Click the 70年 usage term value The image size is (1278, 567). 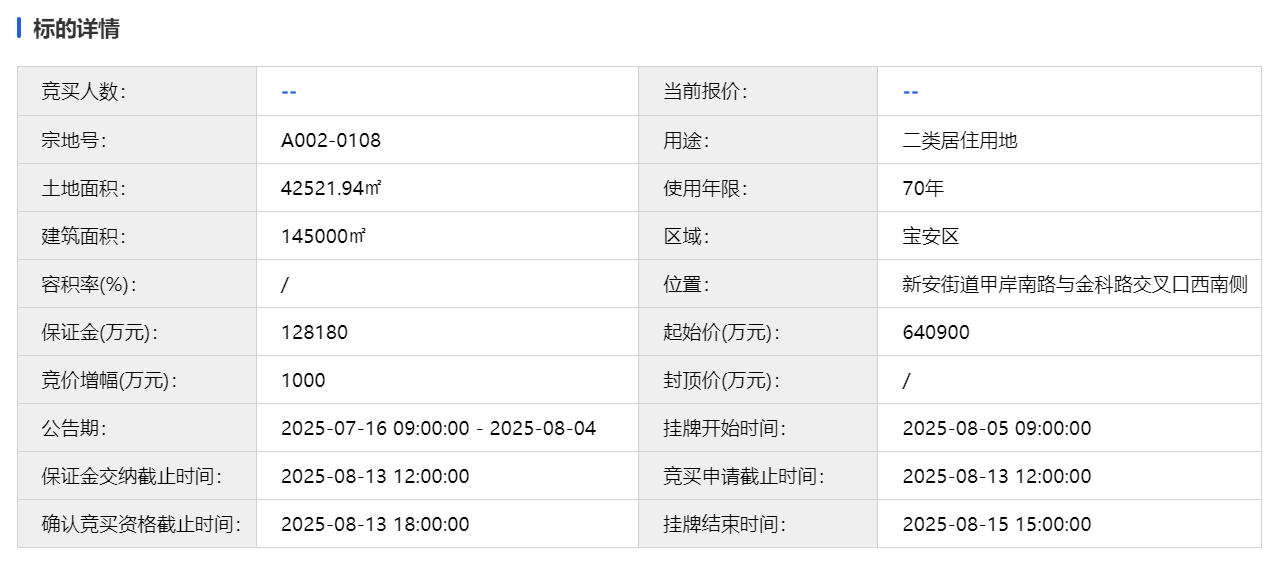click(923, 188)
